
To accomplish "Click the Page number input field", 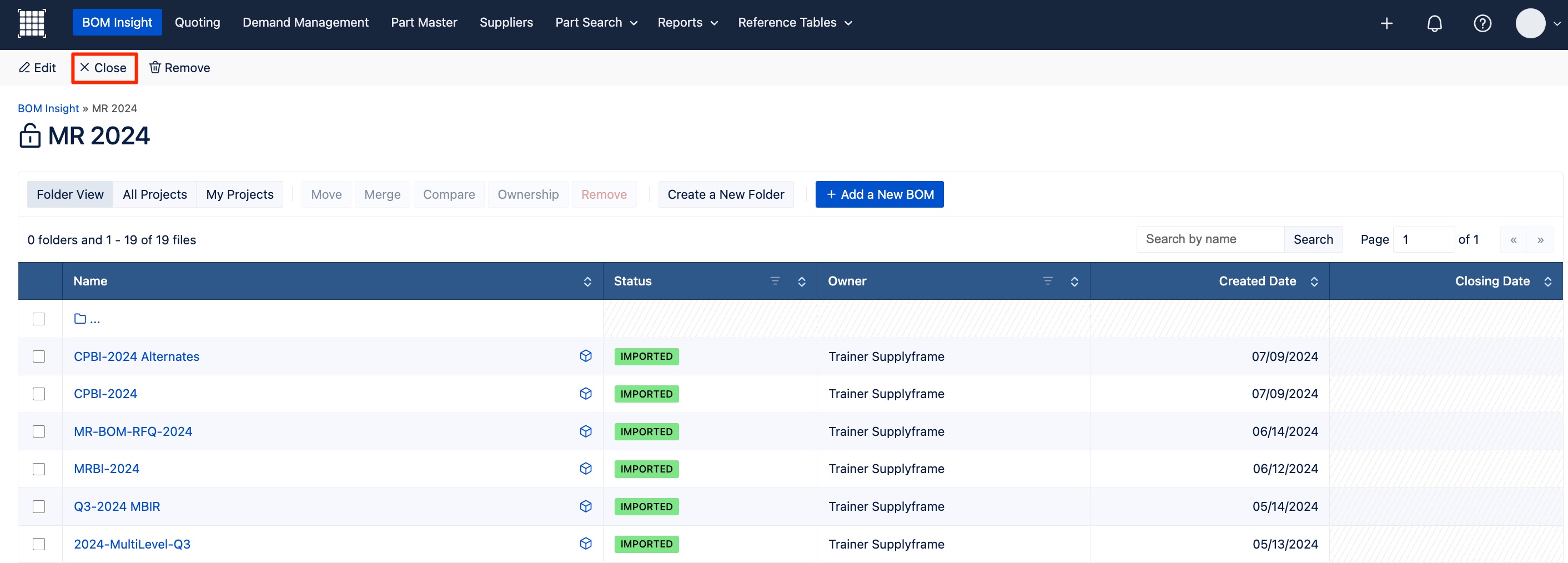I will (x=1424, y=240).
